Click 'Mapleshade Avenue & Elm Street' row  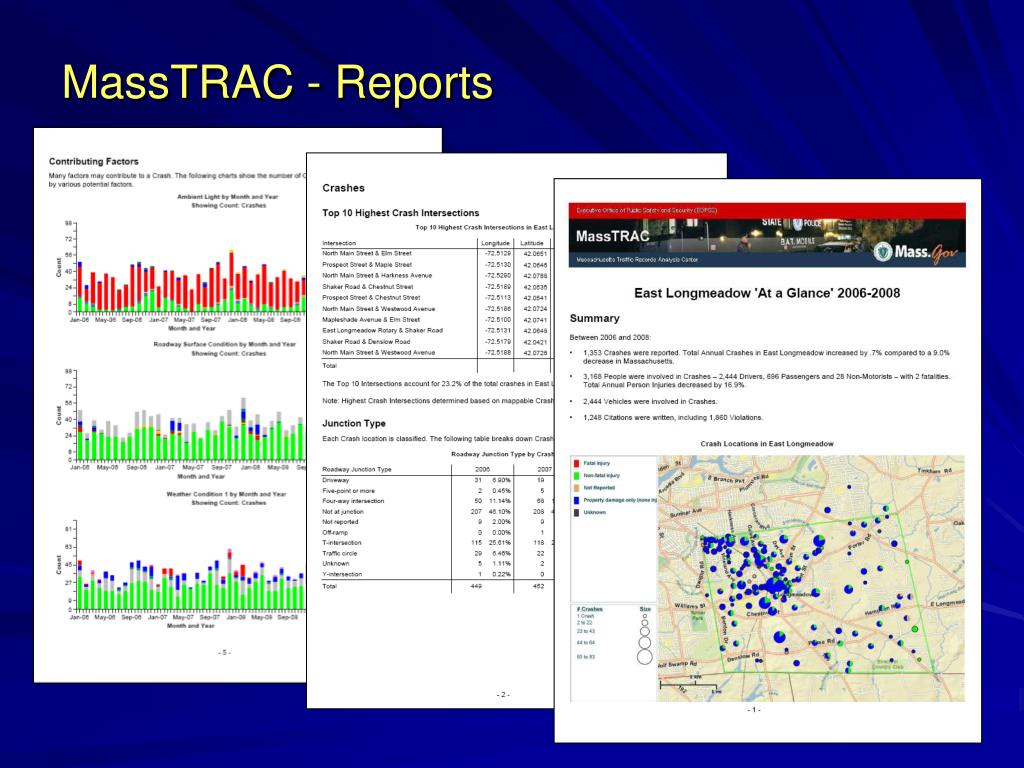pyautogui.click(x=436, y=320)
